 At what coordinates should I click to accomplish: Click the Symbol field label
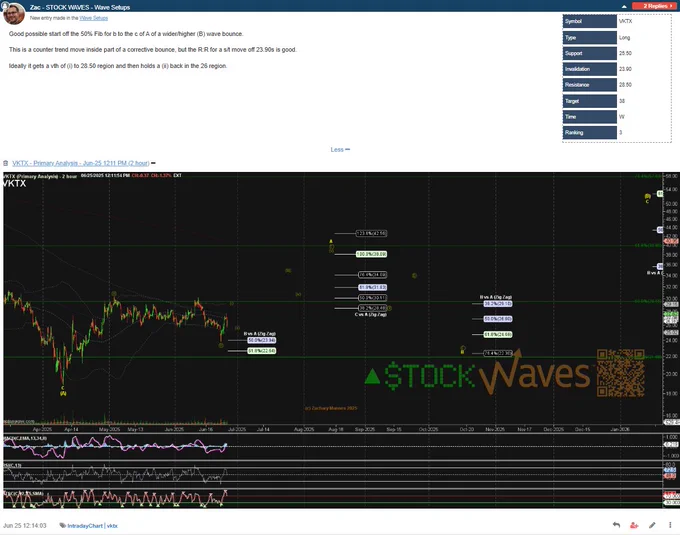click(590, 21)
